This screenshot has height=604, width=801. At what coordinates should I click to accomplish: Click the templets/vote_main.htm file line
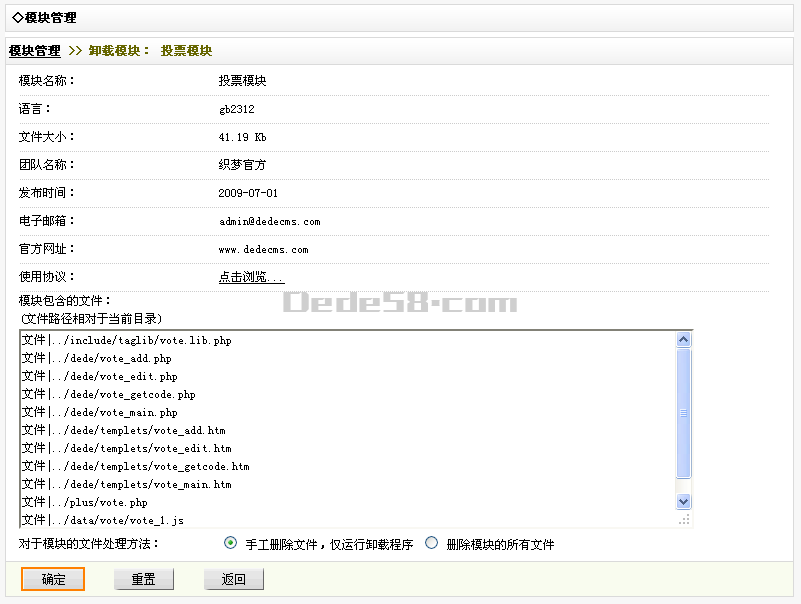(x=148, y=485)
